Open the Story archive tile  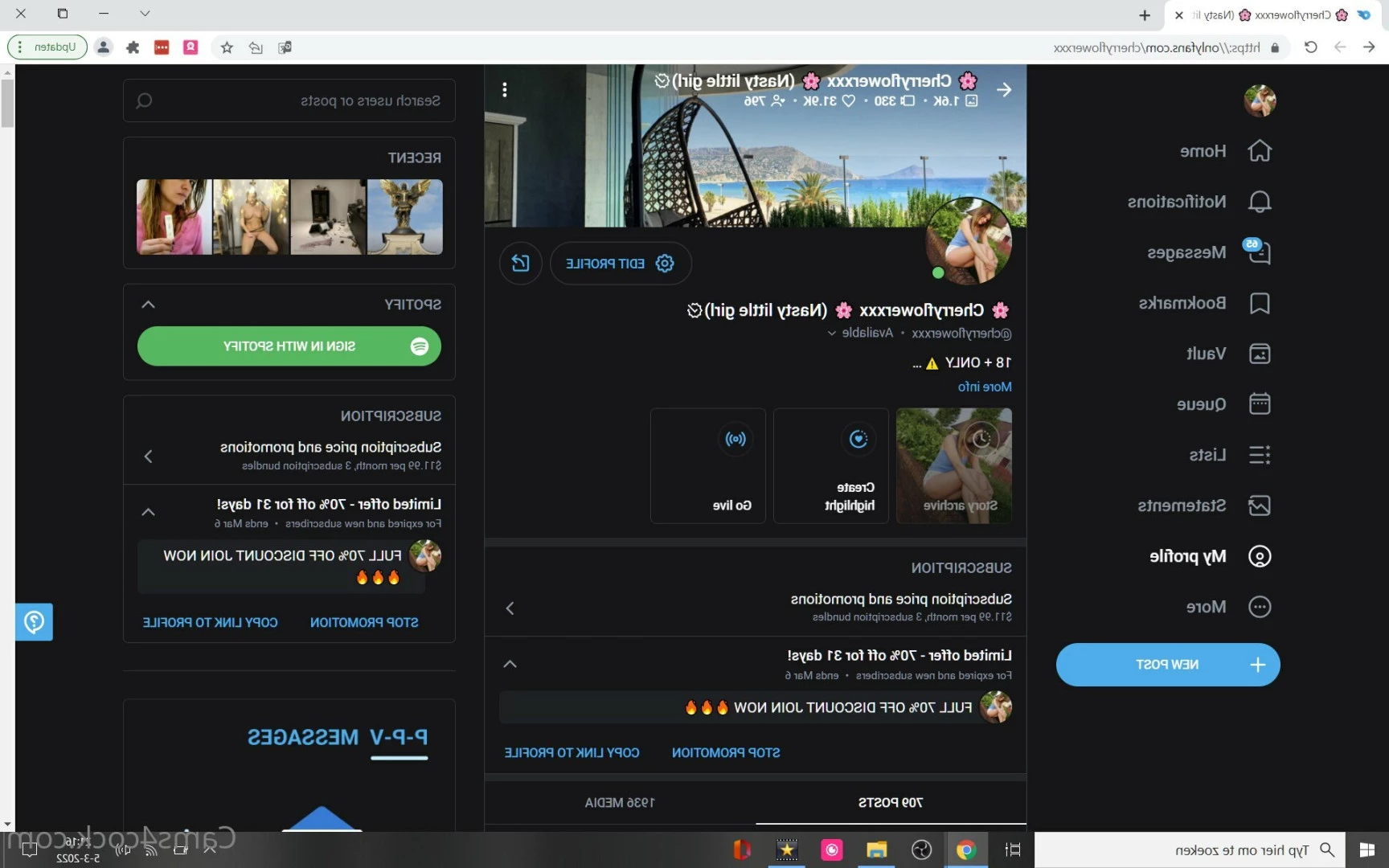click(953, 466)
